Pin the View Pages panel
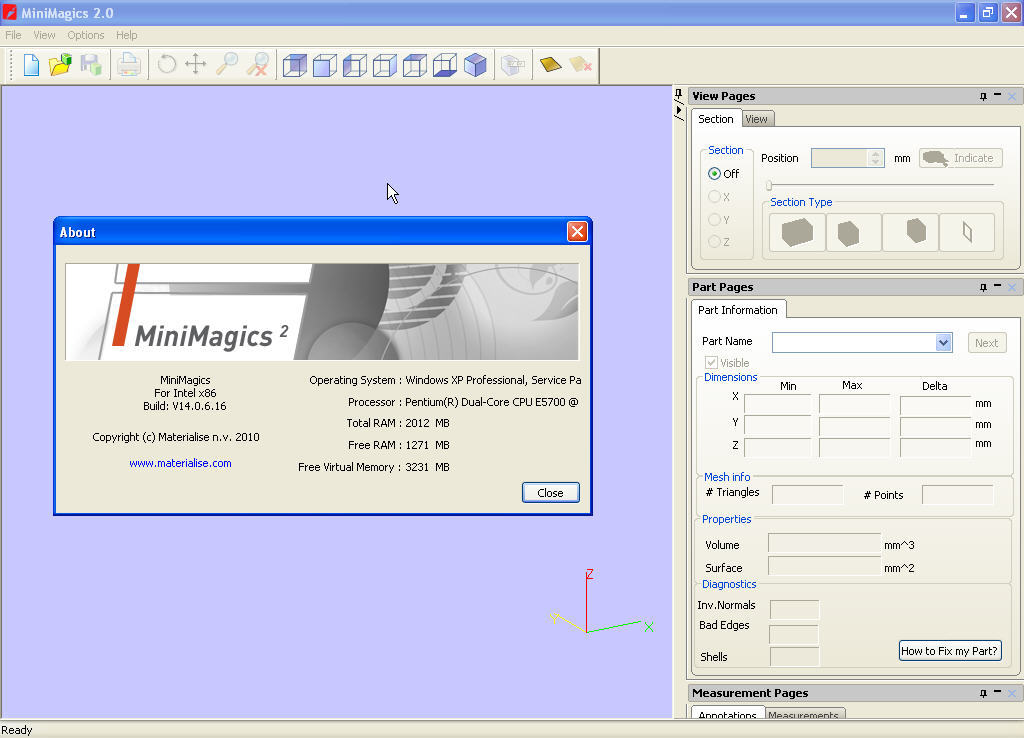This screenshot has width=1024, height=738. coord(984,96)
